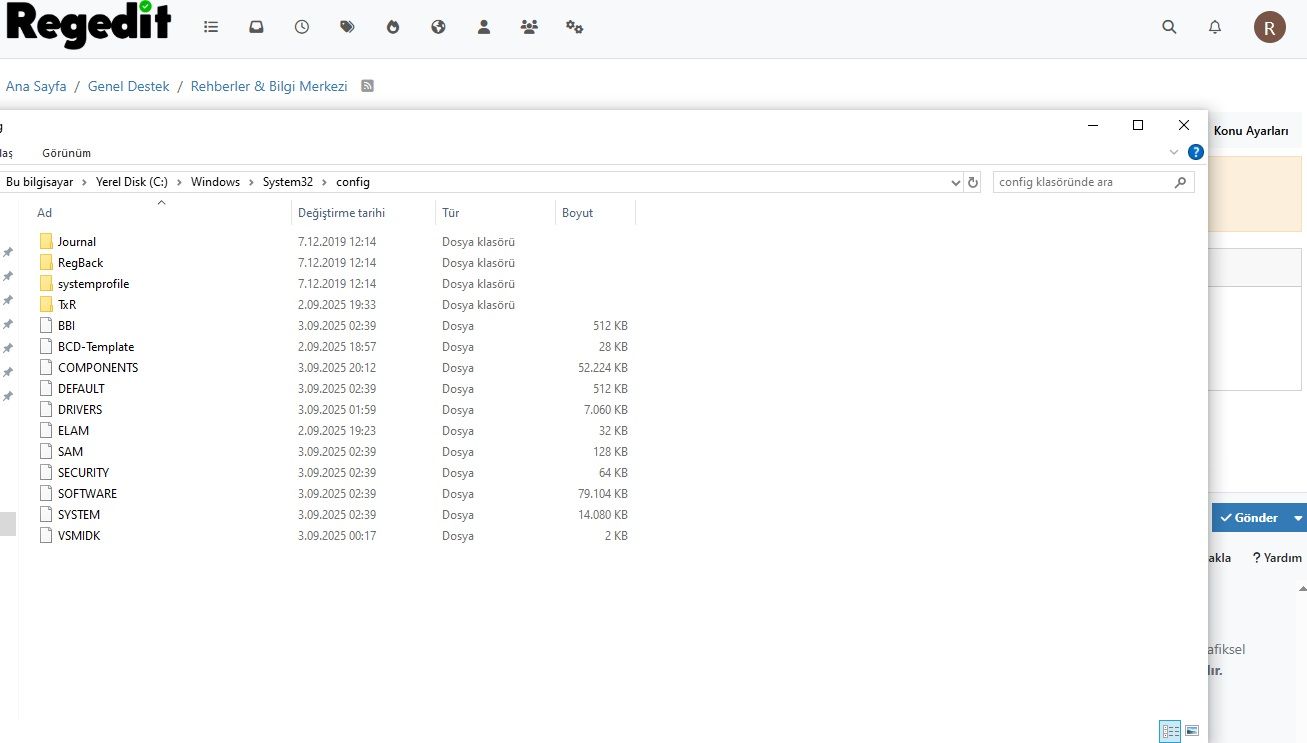Open the Görünüm ribbon tab
The height and width of the screenshot is (743, 1307).
coord(66,153)
